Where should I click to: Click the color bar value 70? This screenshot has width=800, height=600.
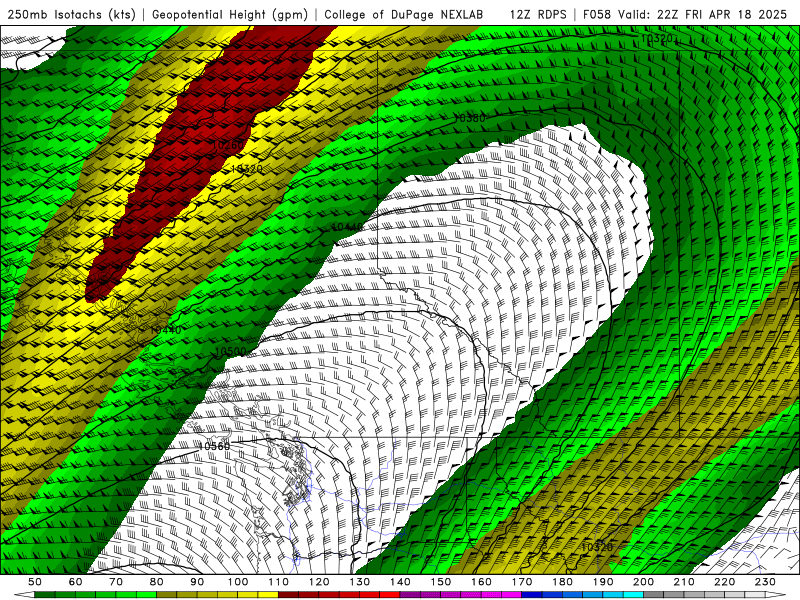(116, 582)
